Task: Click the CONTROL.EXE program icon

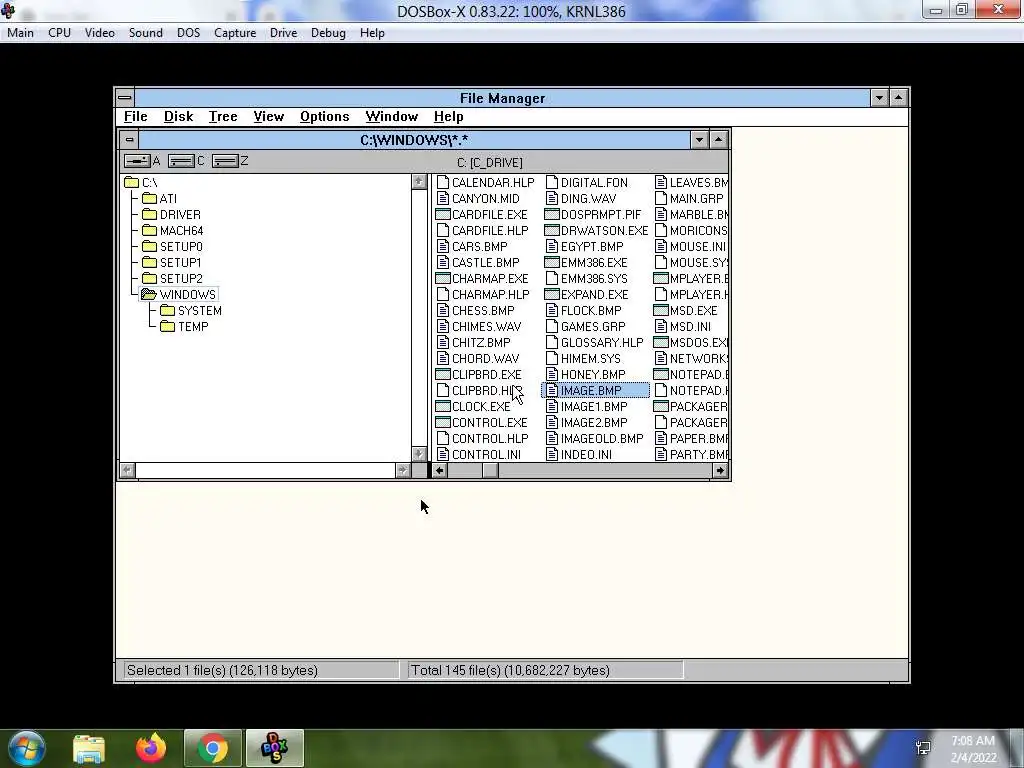Action: pos(443,423)
